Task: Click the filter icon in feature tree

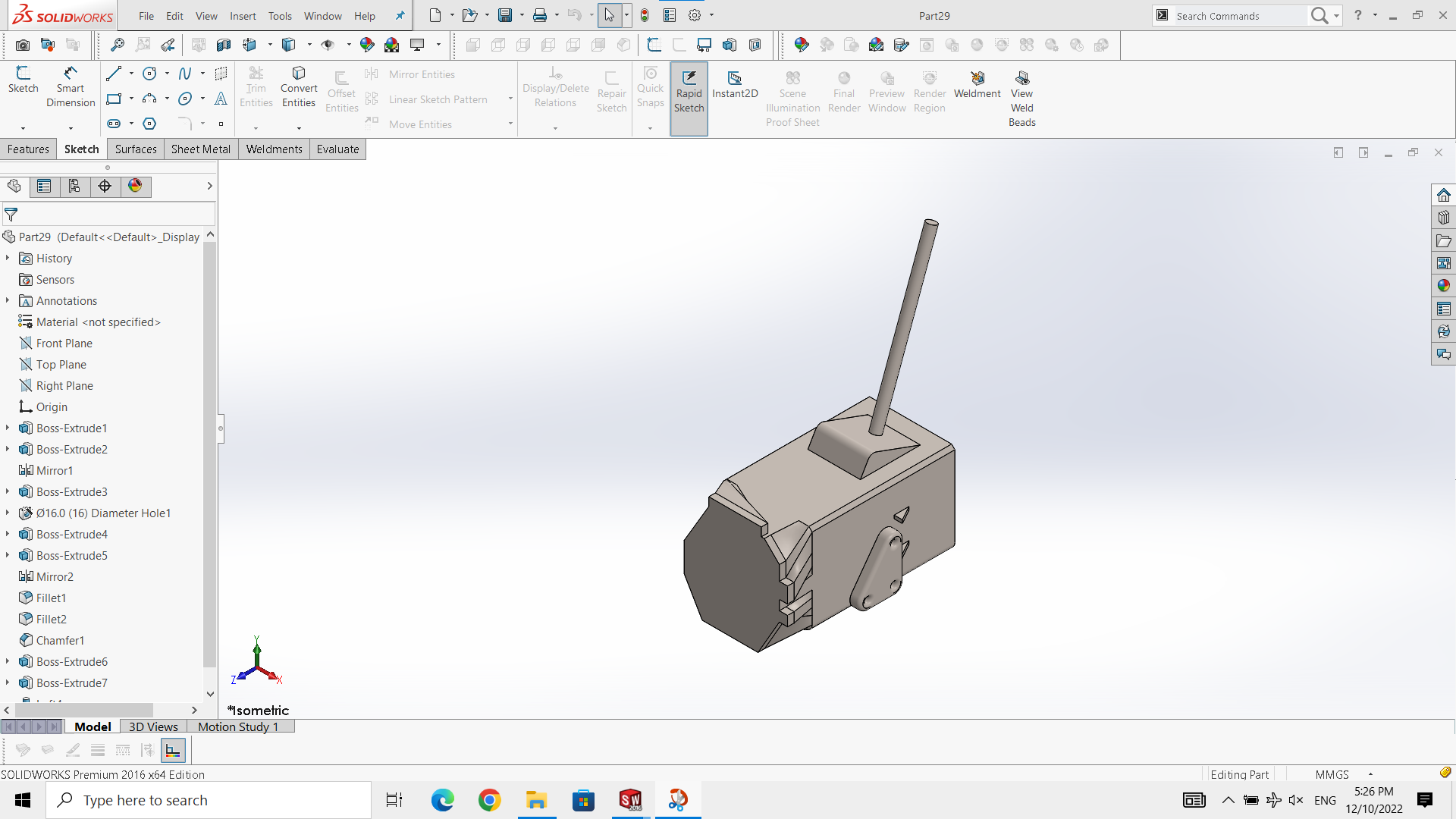Action: coord(11,215)
